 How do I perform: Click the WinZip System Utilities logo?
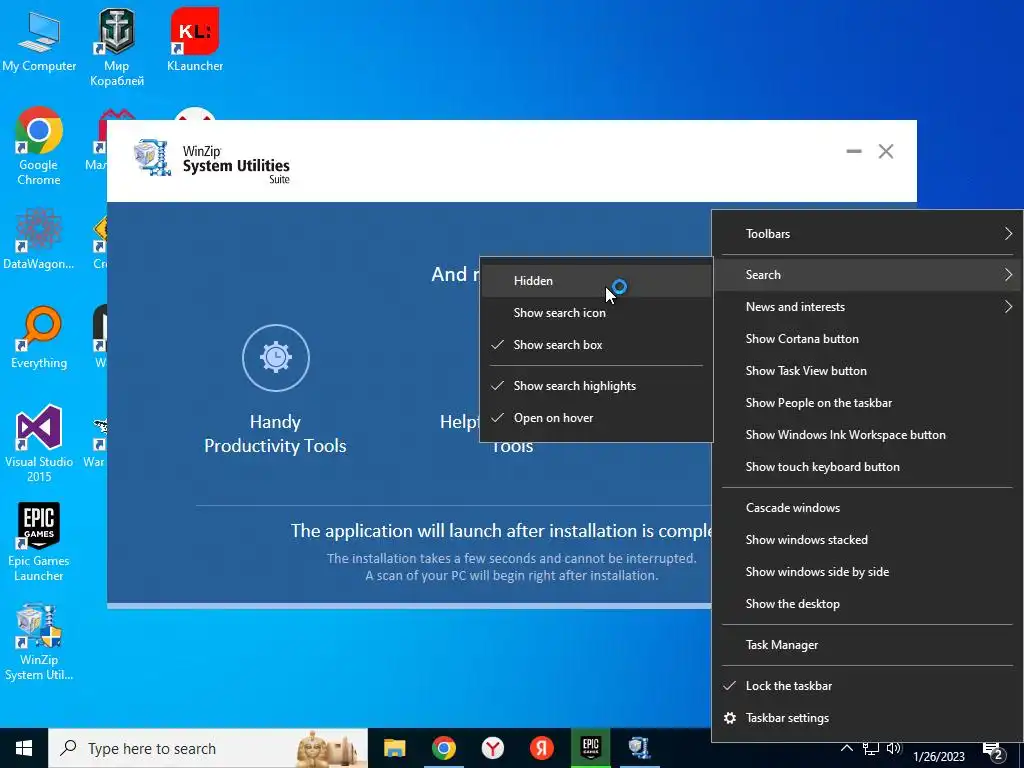pyautogui.click(x=212, y=161)
